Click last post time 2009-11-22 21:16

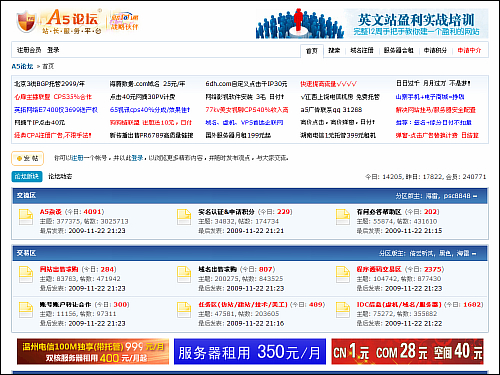(x=255, y=323)
